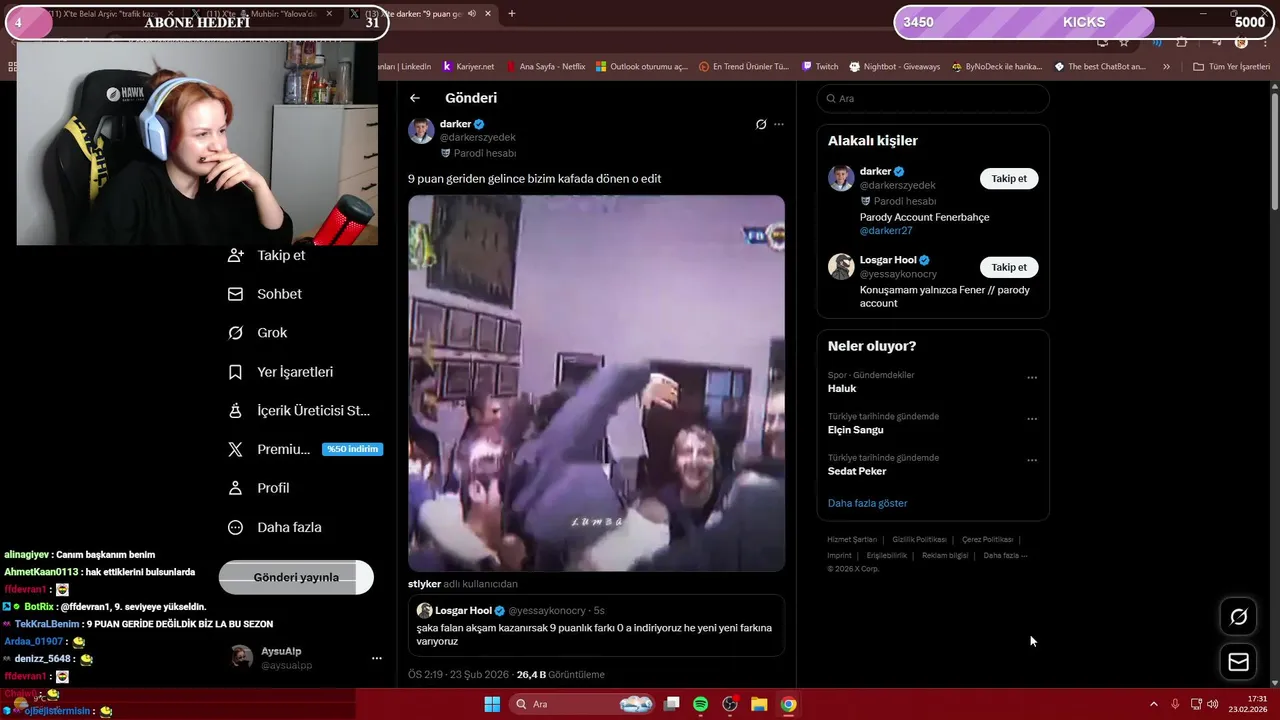Expand the bookmarks overflow chevron
The width and height of the screenshot is (1280, 720).
pos(1166,67)
